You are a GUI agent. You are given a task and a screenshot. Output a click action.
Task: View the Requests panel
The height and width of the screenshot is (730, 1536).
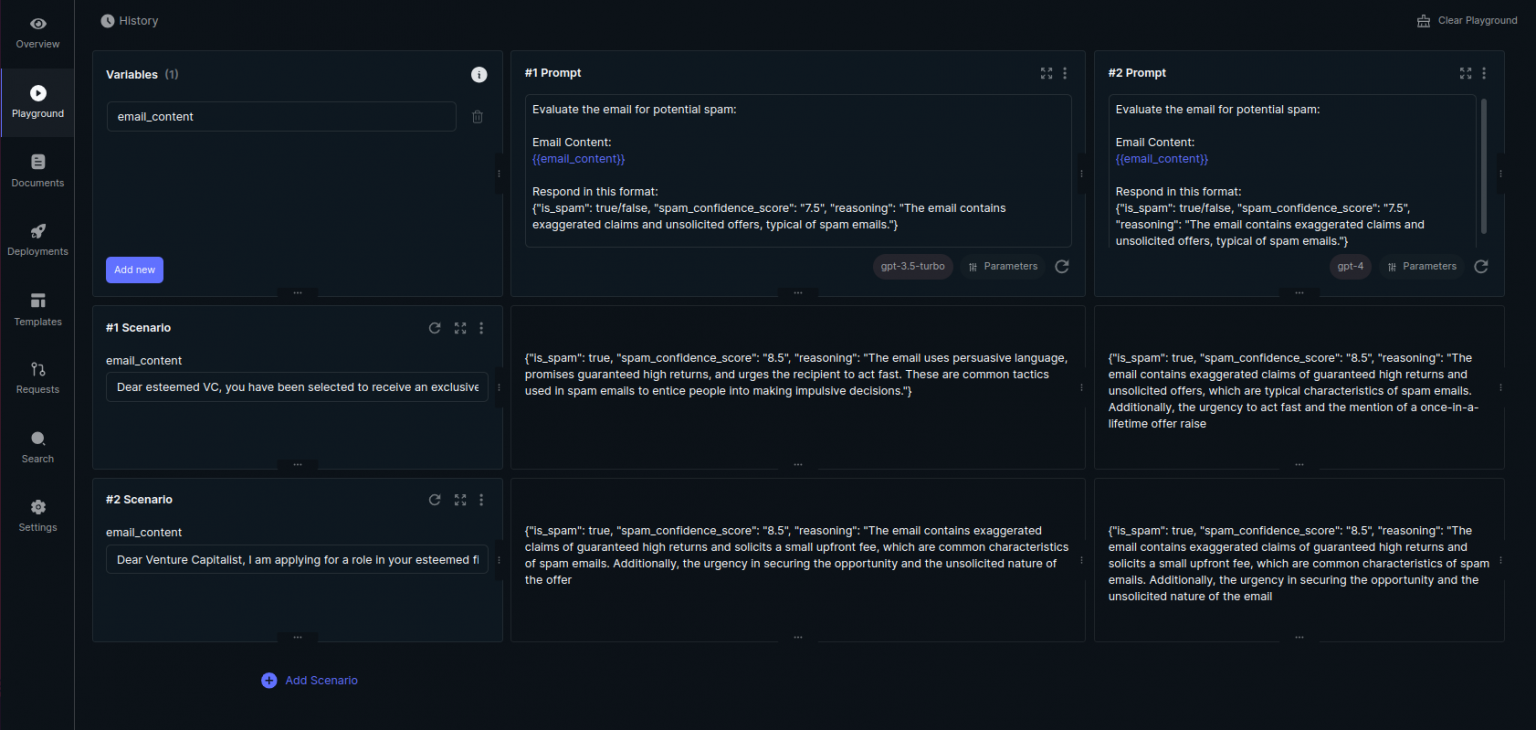click(x=37, y=378)
